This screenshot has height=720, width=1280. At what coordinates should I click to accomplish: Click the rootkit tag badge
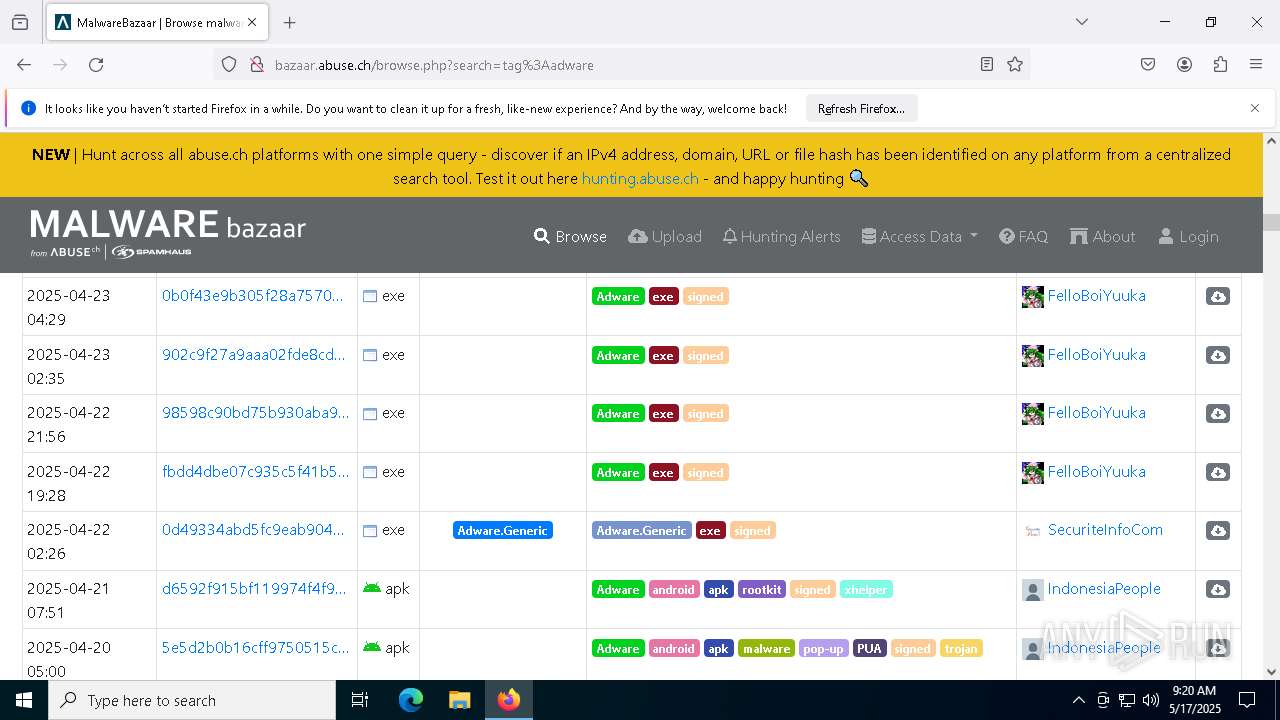point(761,590)
